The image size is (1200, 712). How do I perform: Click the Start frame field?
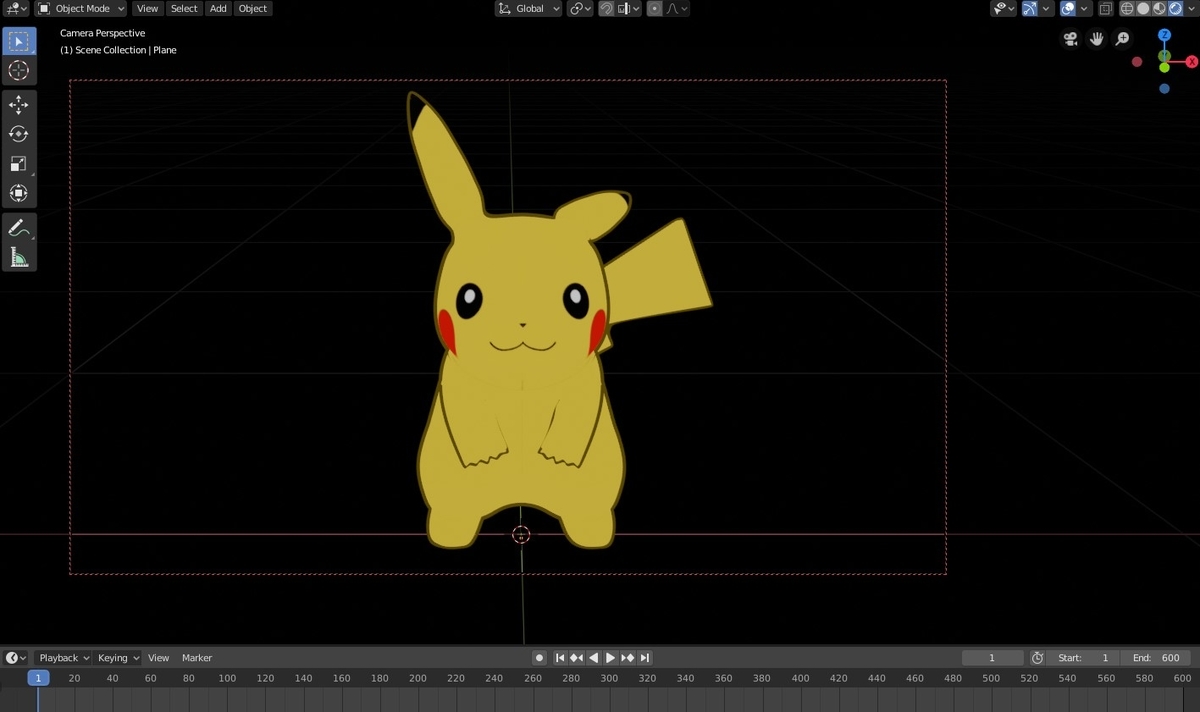pos(1084,658)
